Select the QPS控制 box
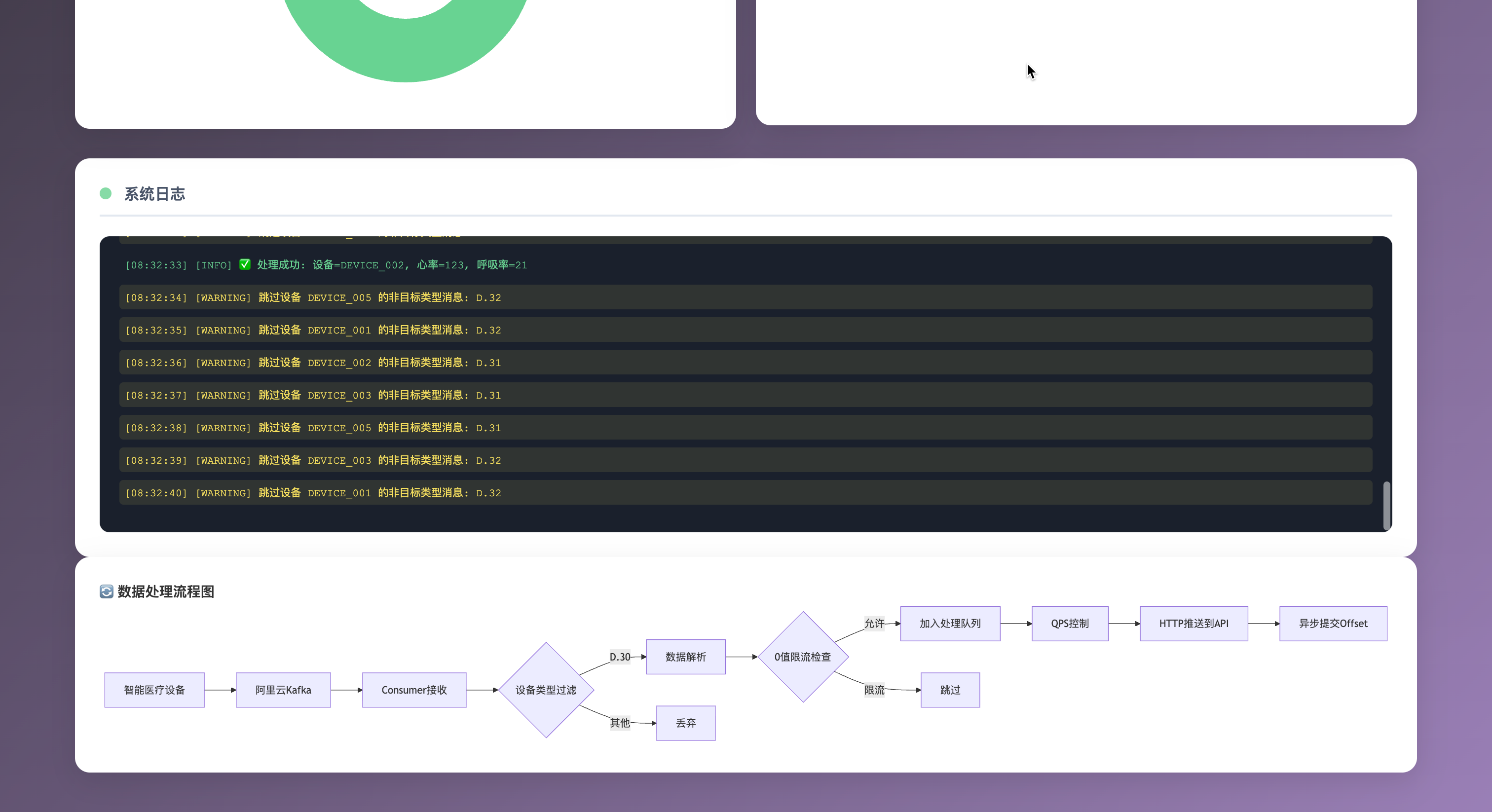The width and height of the screenshot is (1492, 812). 1070,624
